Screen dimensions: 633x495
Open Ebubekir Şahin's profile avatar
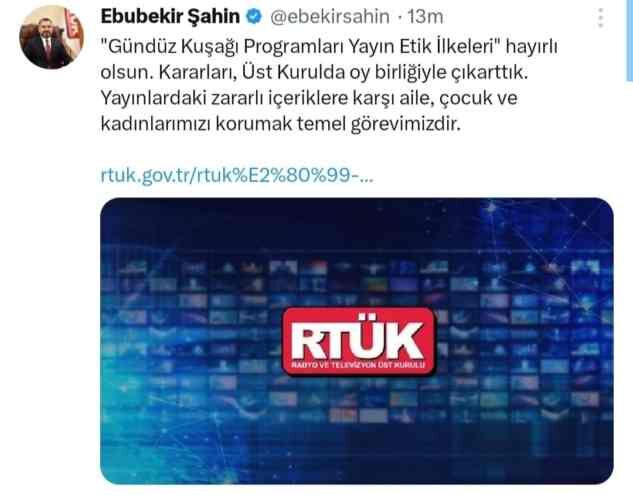pos(51,37)
